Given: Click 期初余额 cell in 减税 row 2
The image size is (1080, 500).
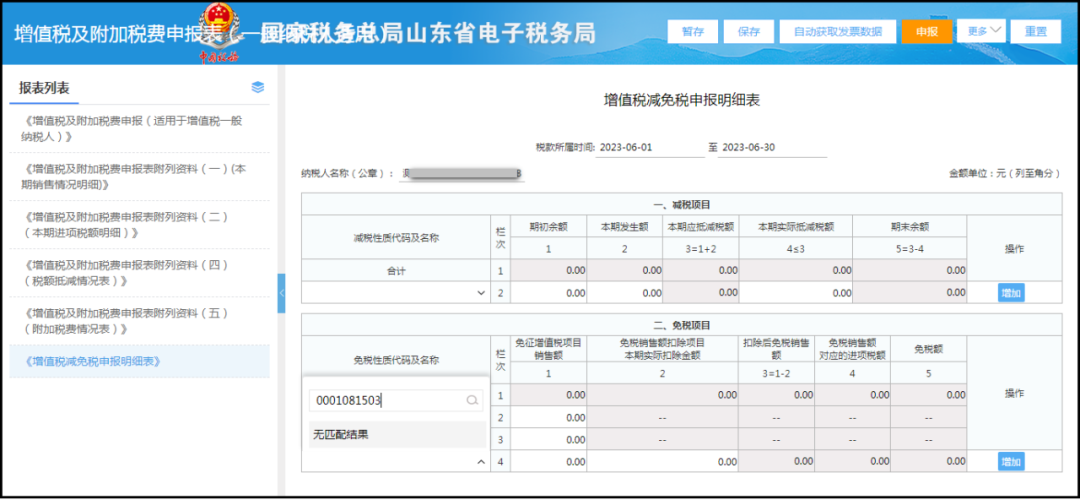Looking at the screenshot, I should click(548, 293).
